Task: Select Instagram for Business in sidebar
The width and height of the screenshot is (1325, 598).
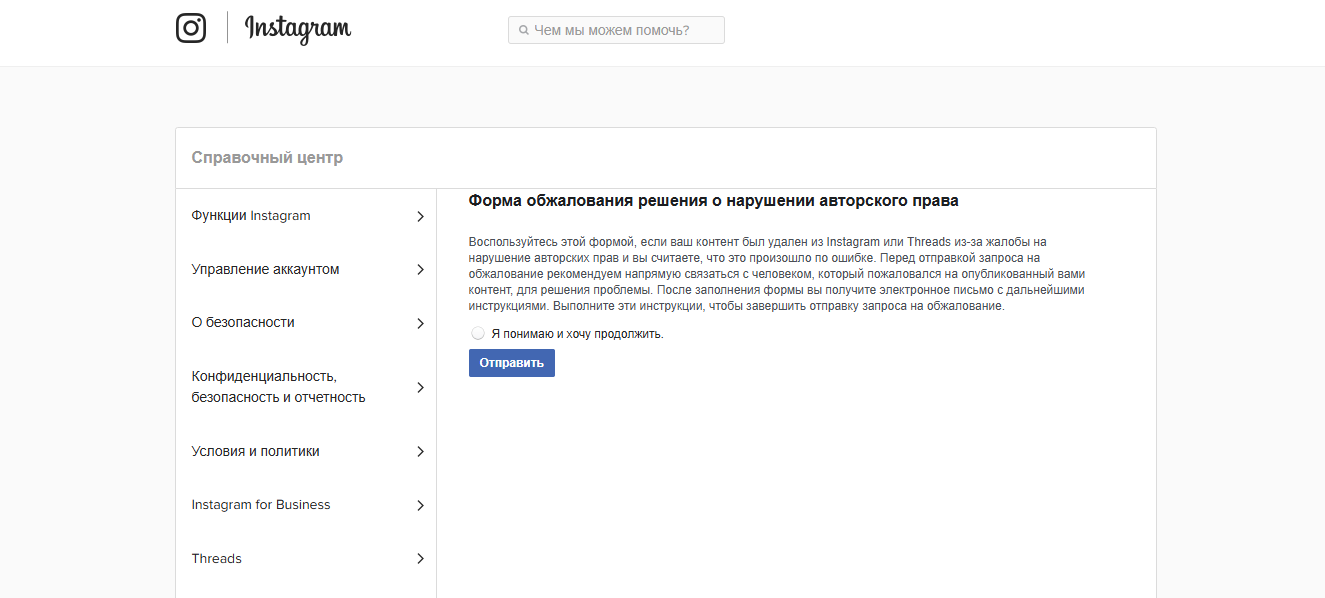Action: (x=260, y=505)
